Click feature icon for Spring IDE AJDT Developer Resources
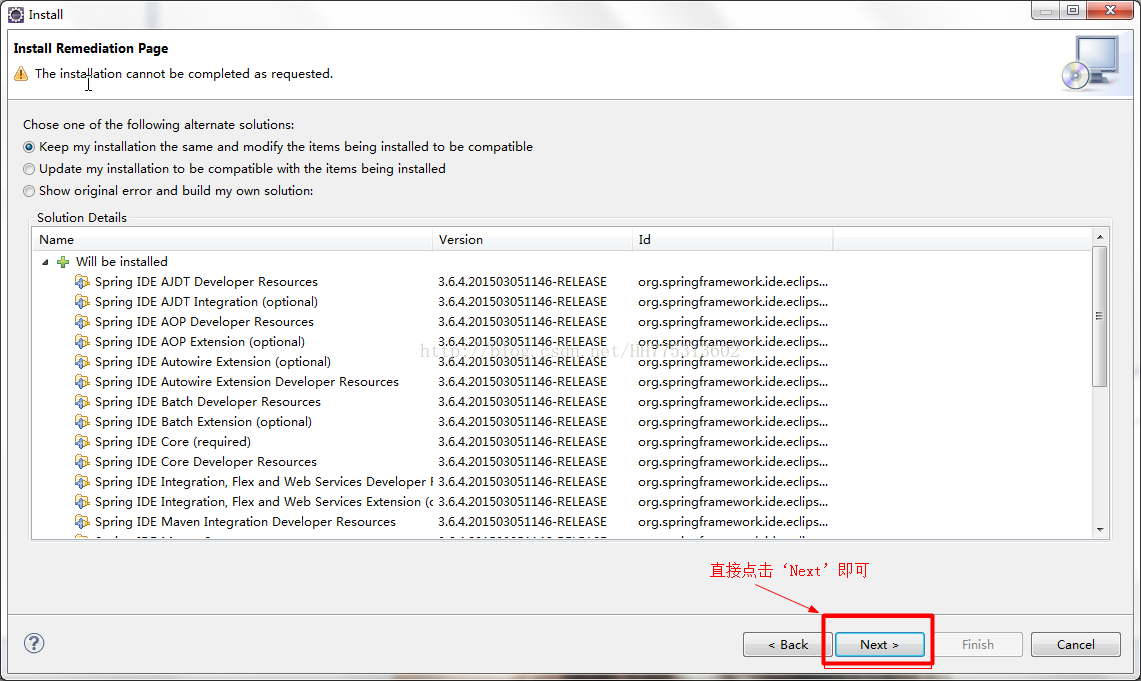This screenshot has height=681, width=1141. [x=82, y=282]
